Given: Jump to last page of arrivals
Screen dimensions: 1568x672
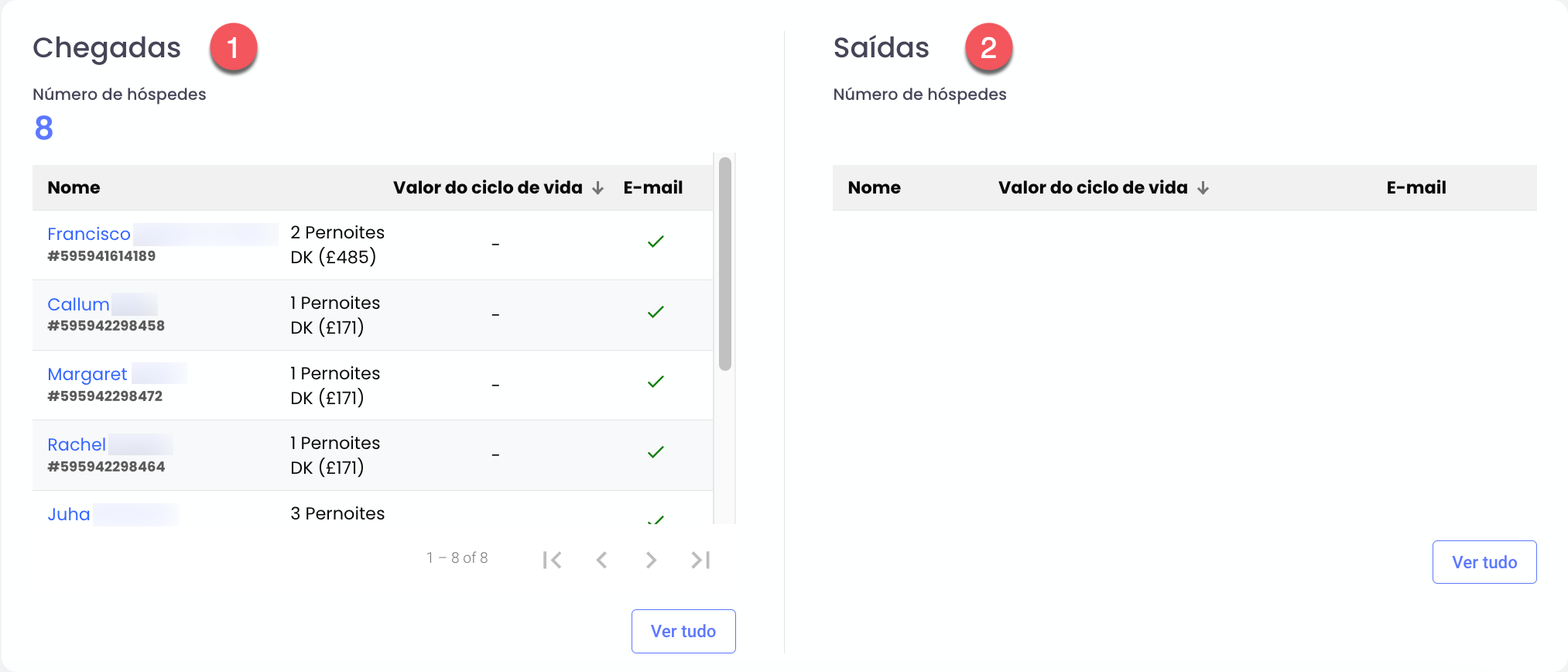Looking at the screenshot, I should click(x=700, y=560).
